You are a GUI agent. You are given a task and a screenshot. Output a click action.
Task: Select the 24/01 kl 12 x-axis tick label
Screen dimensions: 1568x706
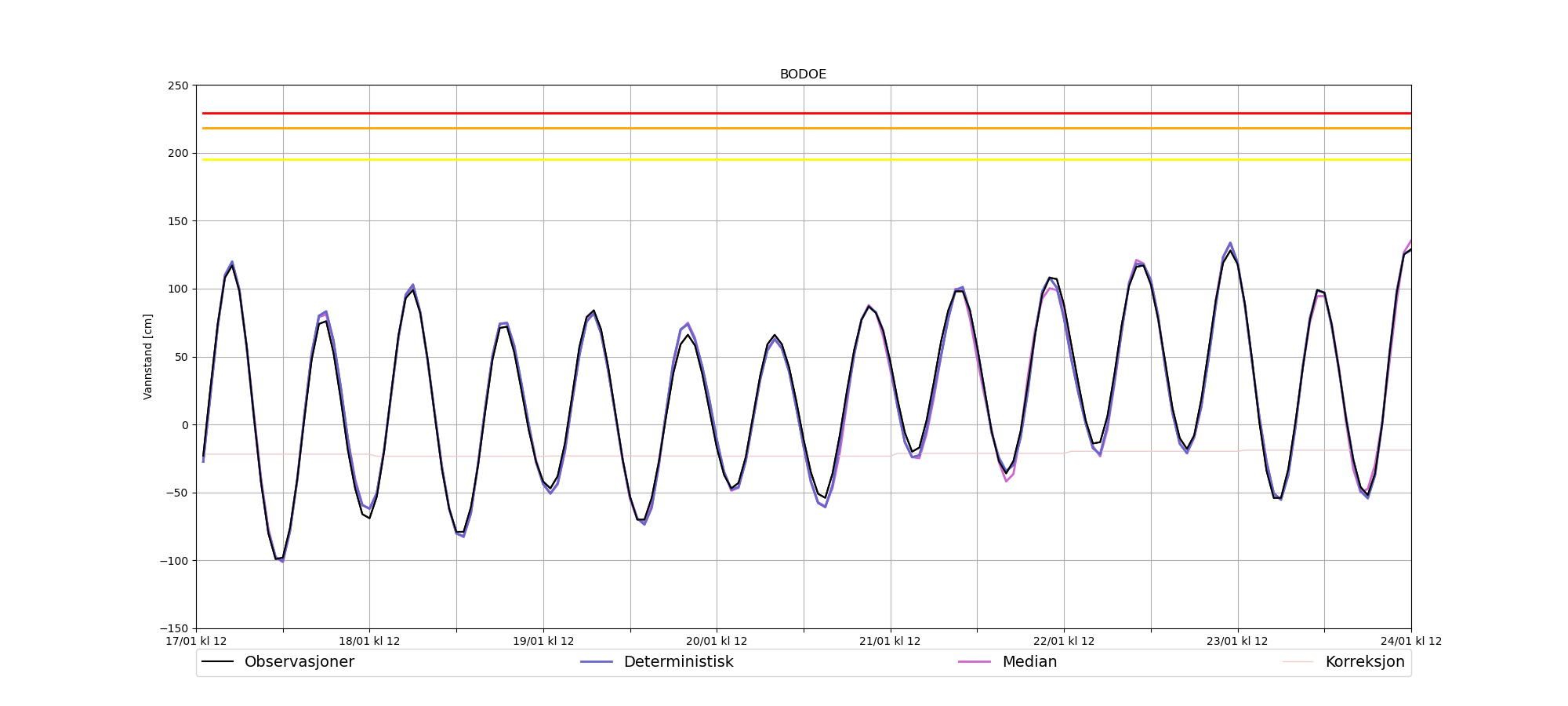[x=1410, y=642]
